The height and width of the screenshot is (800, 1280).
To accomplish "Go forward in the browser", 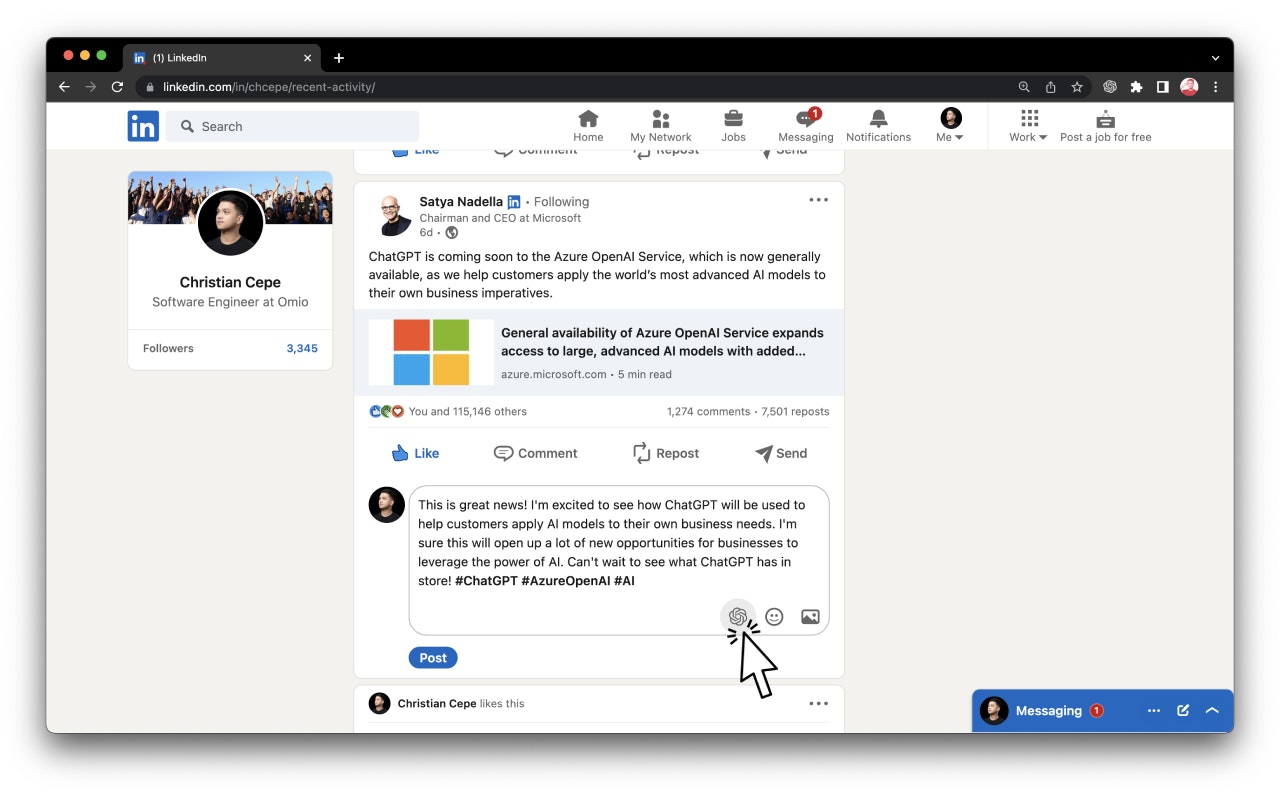I will pos(91,87).
